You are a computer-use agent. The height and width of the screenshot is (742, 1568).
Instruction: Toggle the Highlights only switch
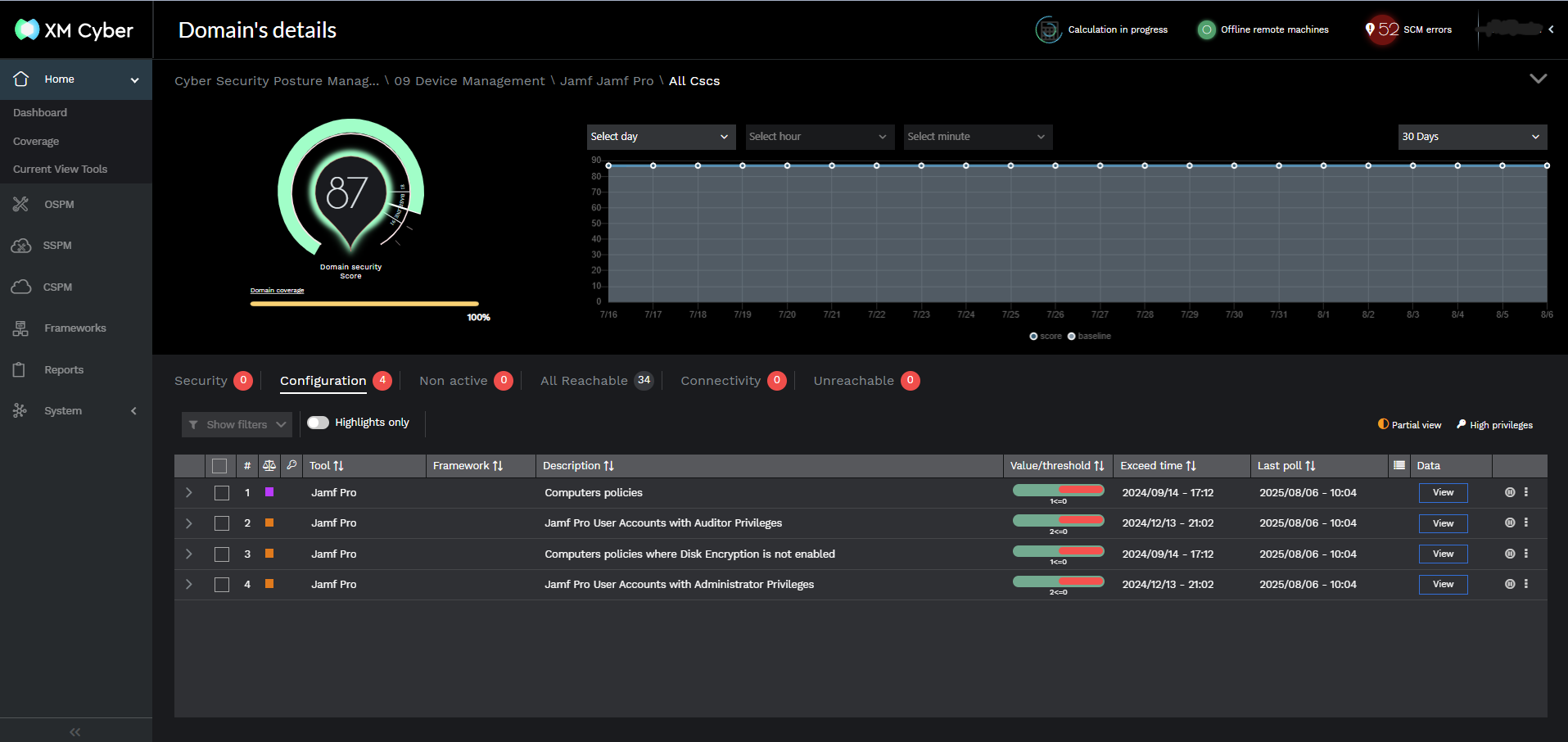tap(318, 423)
